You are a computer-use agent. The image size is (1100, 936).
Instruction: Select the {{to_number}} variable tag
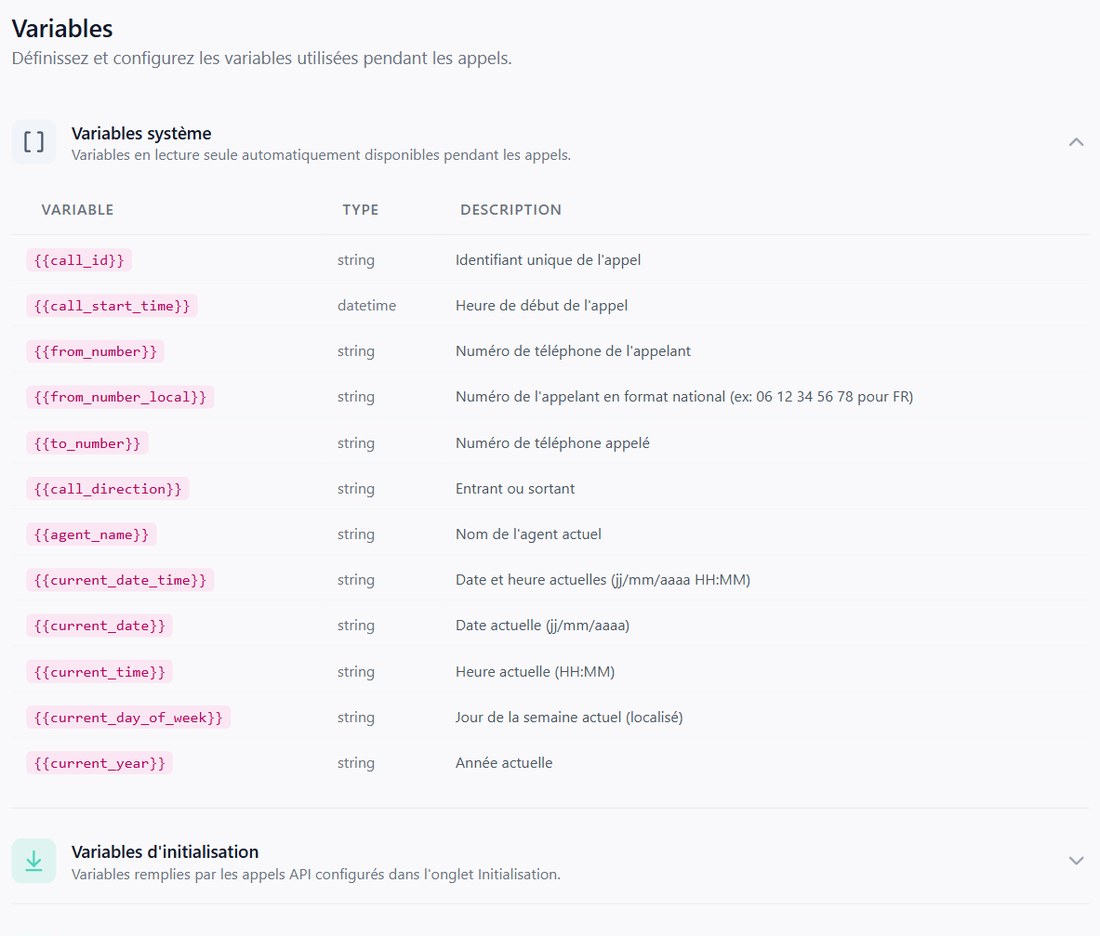pos(88,443)
